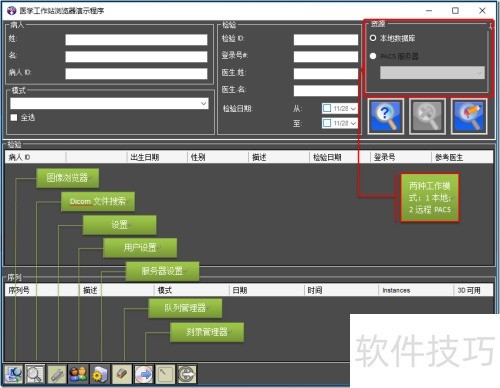Click the wrench settings icon
The width and height of the screenshot is (500, 388).
click(57, 374)
